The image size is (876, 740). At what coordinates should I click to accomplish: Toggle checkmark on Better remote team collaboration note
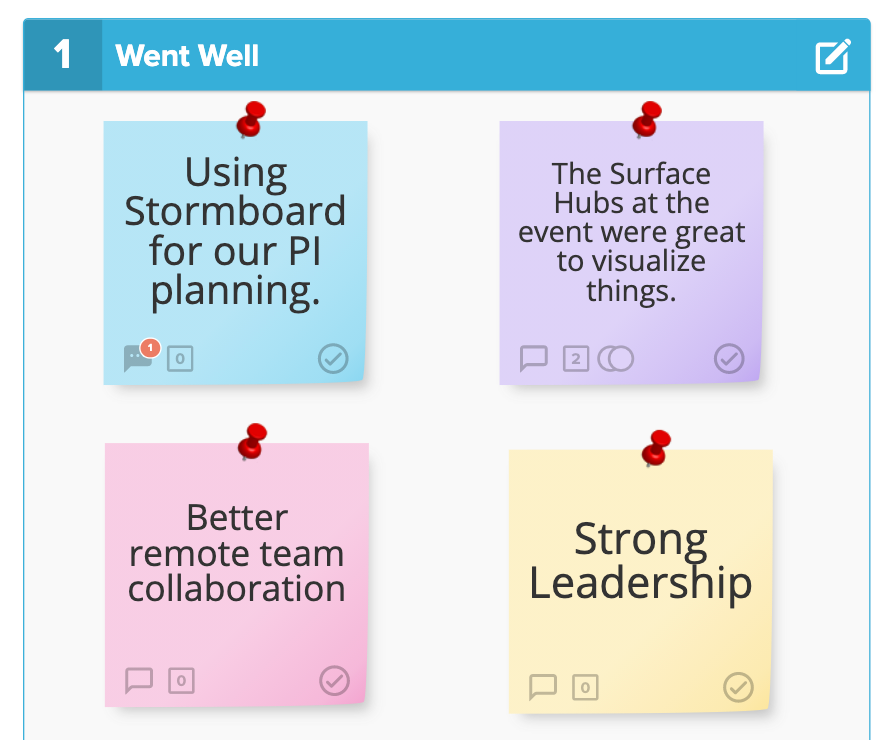click(x=335, y=680)
